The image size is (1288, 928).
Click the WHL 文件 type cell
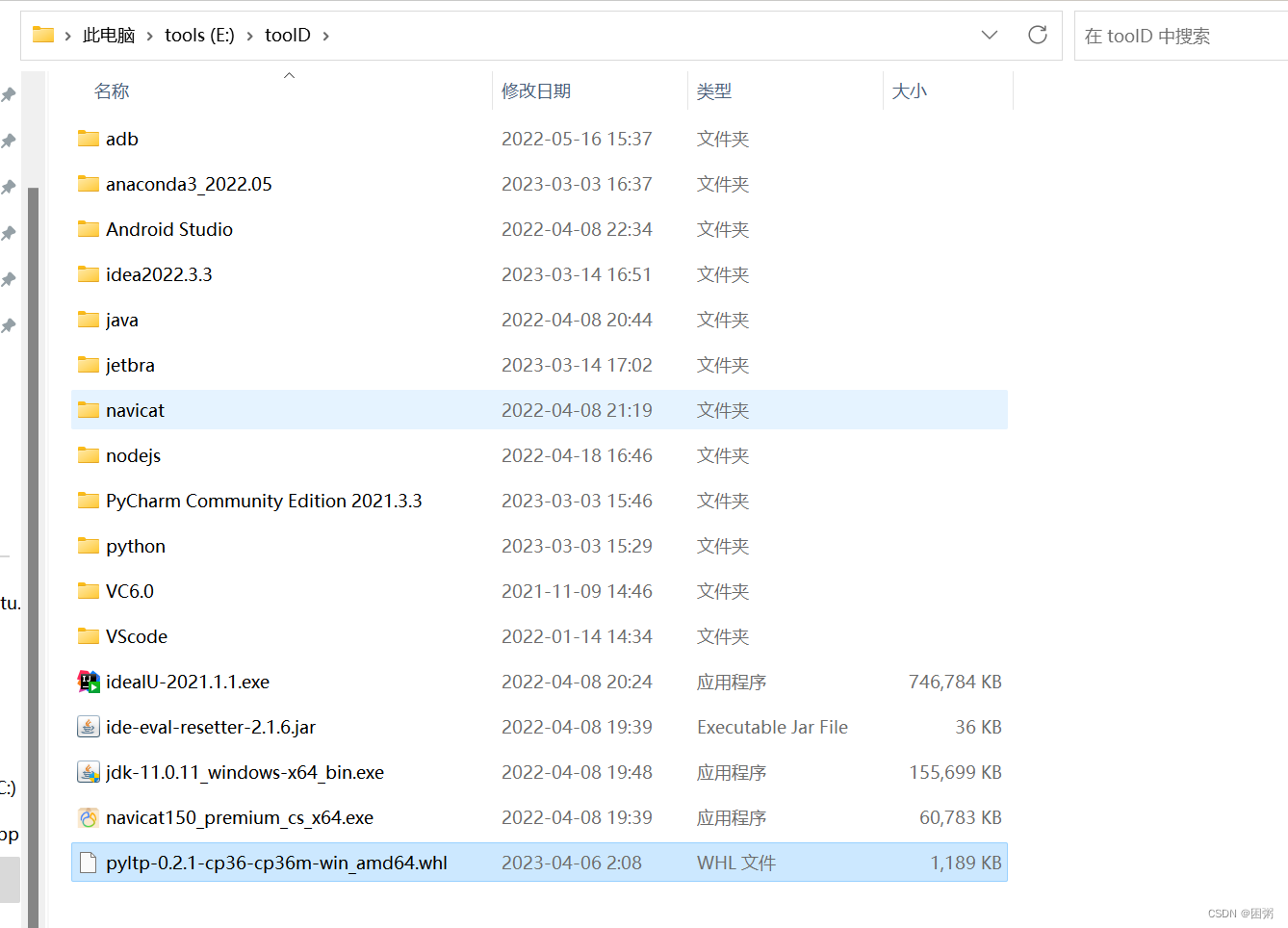click(x=736, y=863)
